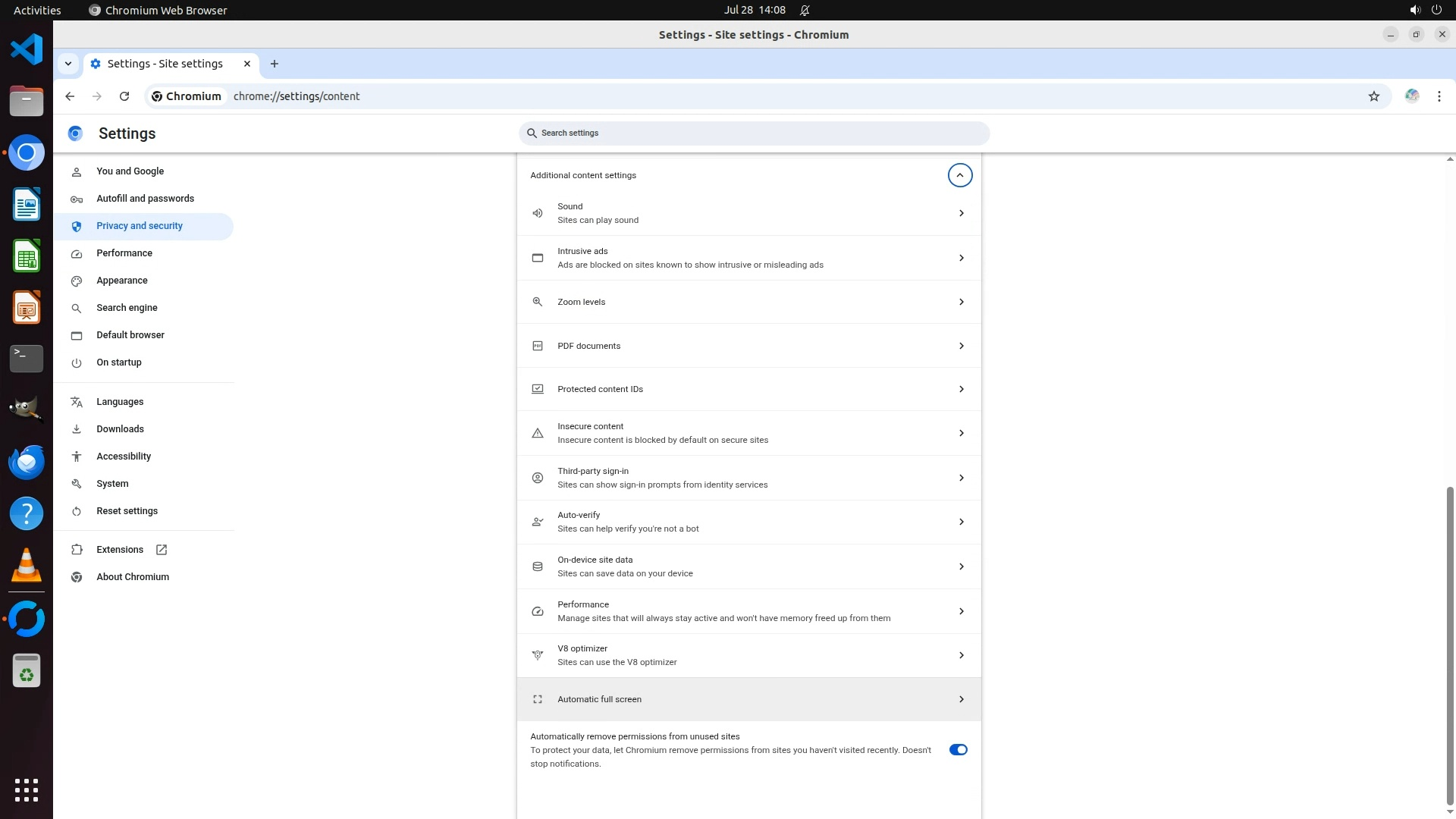This screenshot has width=1456, height=819.
Task: Expand the Sound settings row arrow
Action: tap(961, 213)
